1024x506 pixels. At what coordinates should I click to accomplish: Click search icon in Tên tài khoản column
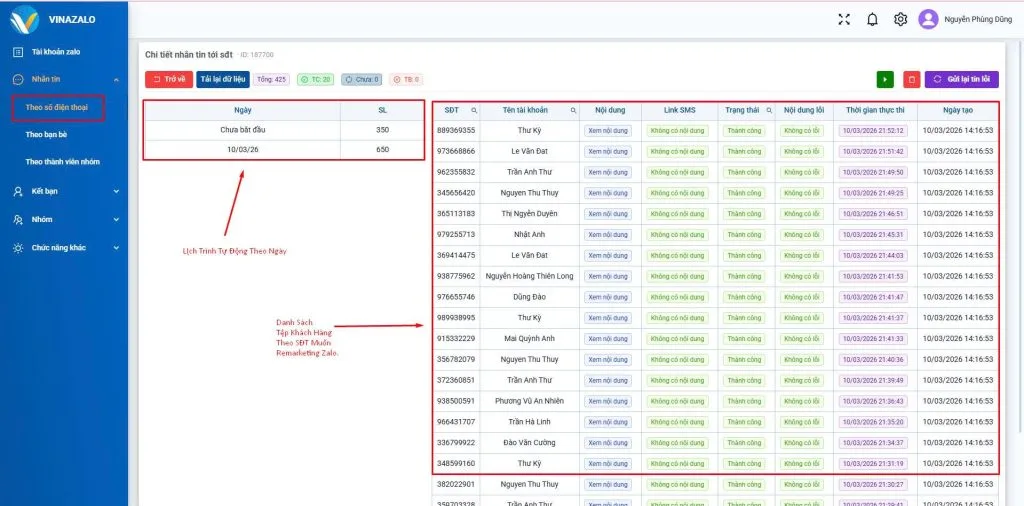point(573,110)
